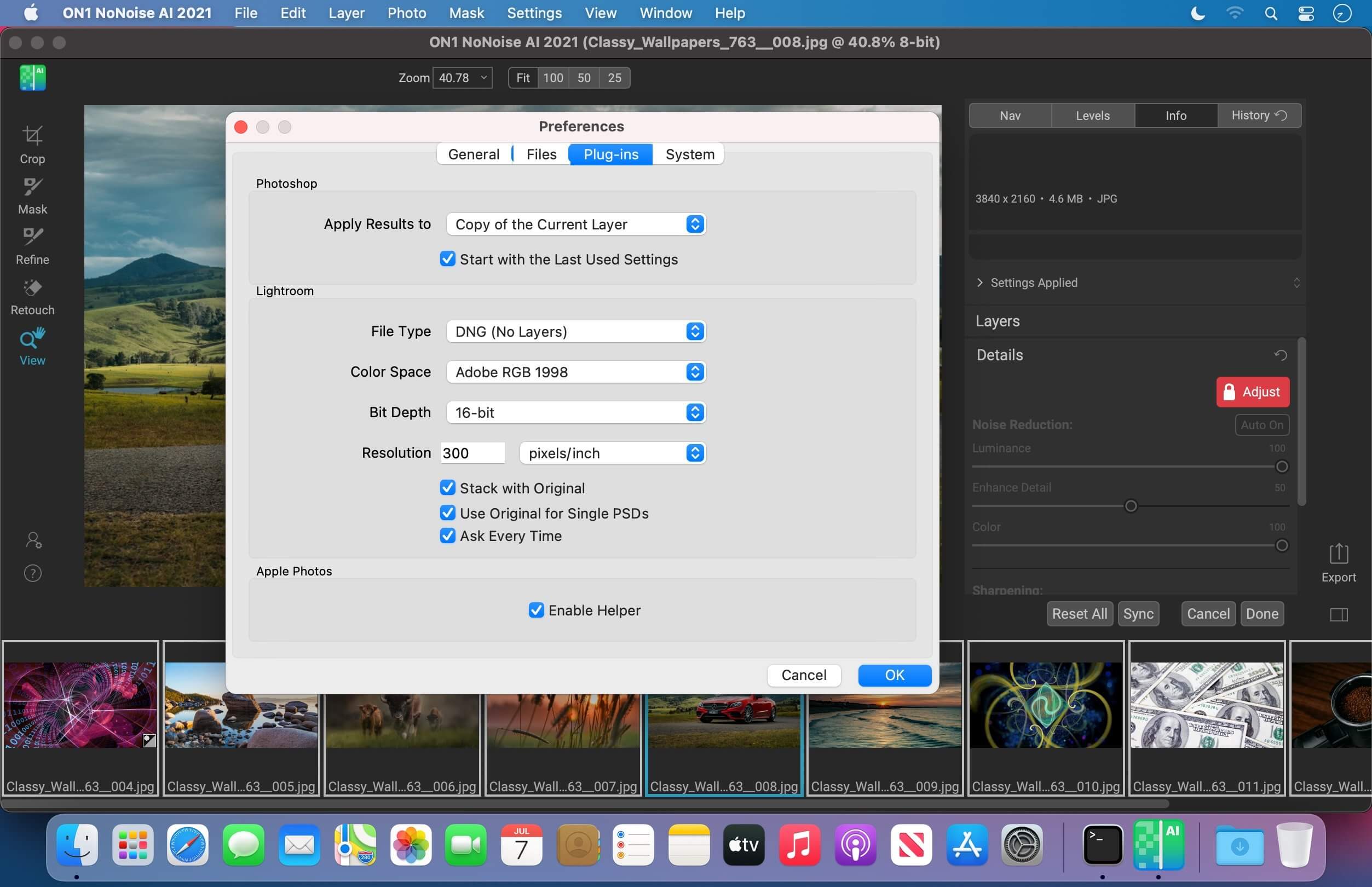Select the Mask tool in sidebar
The image size is (1372, 887).
(32, 196)
